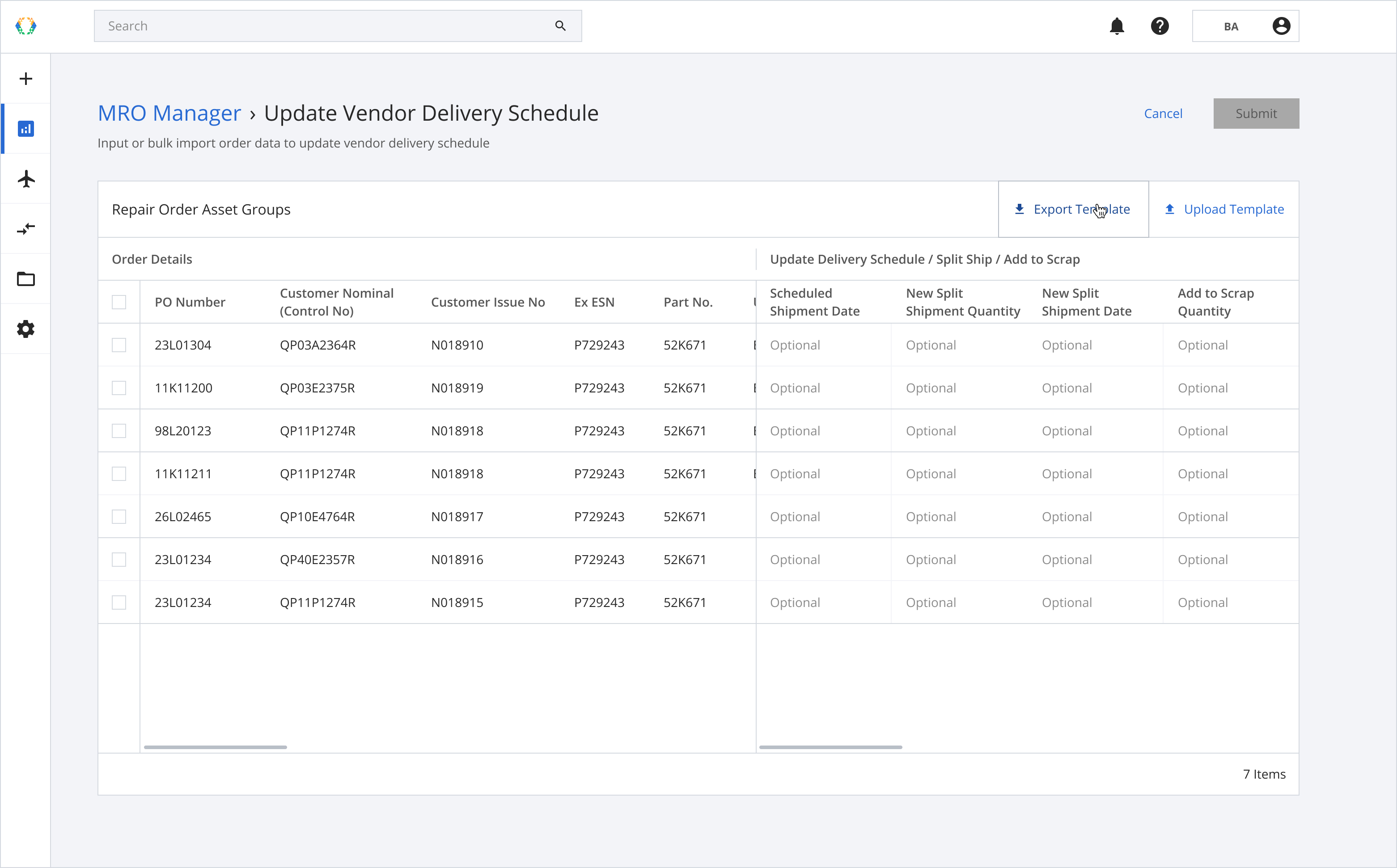Click Export Template text
Image resolution: width=1397 pixels, height=868 pixels.
1082,209
